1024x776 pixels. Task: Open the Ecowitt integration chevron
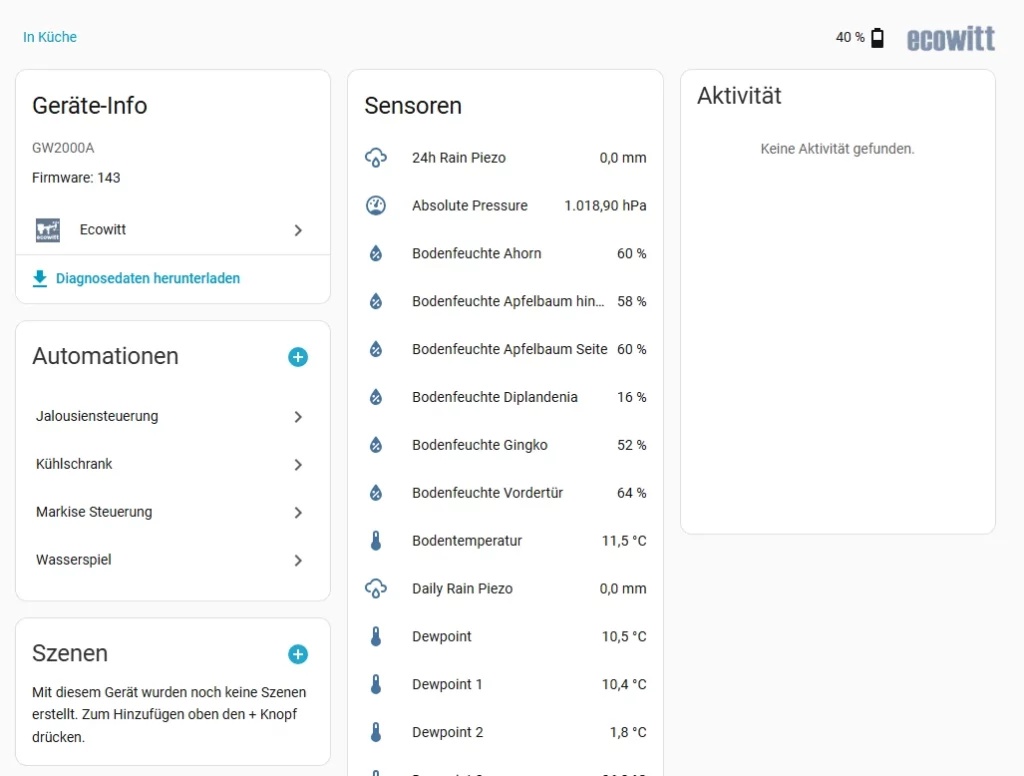(x=298, y=230)
